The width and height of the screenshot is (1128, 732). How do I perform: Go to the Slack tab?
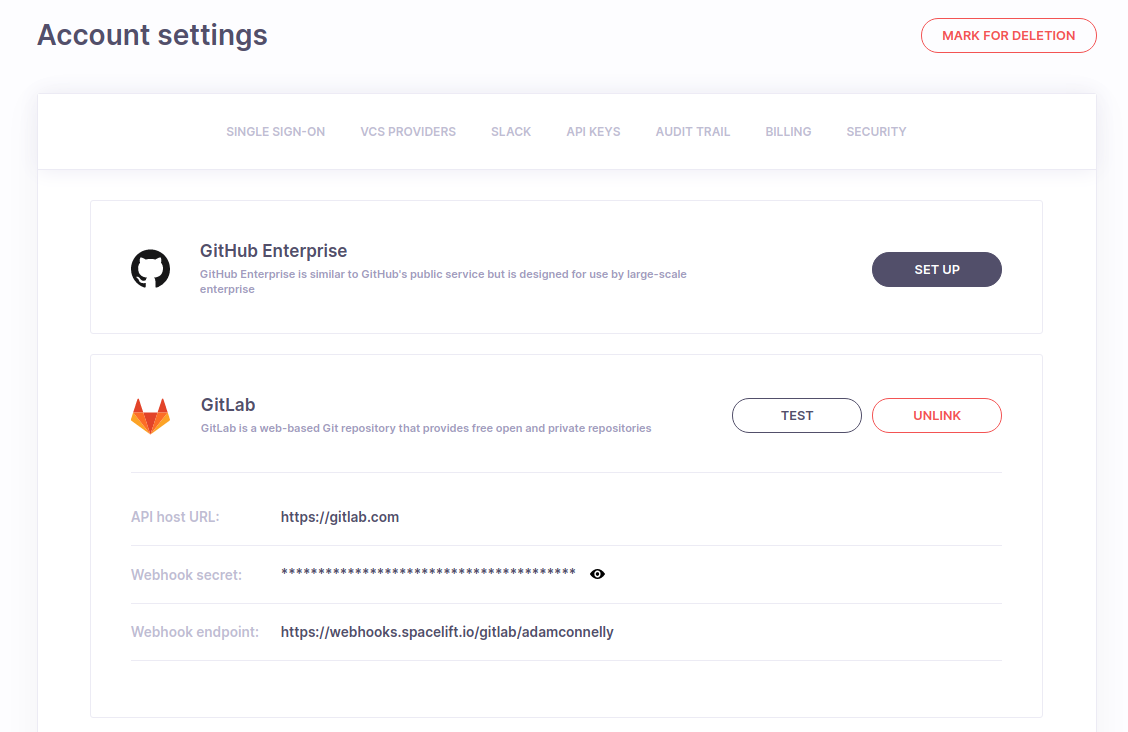[x=511, y=132]
